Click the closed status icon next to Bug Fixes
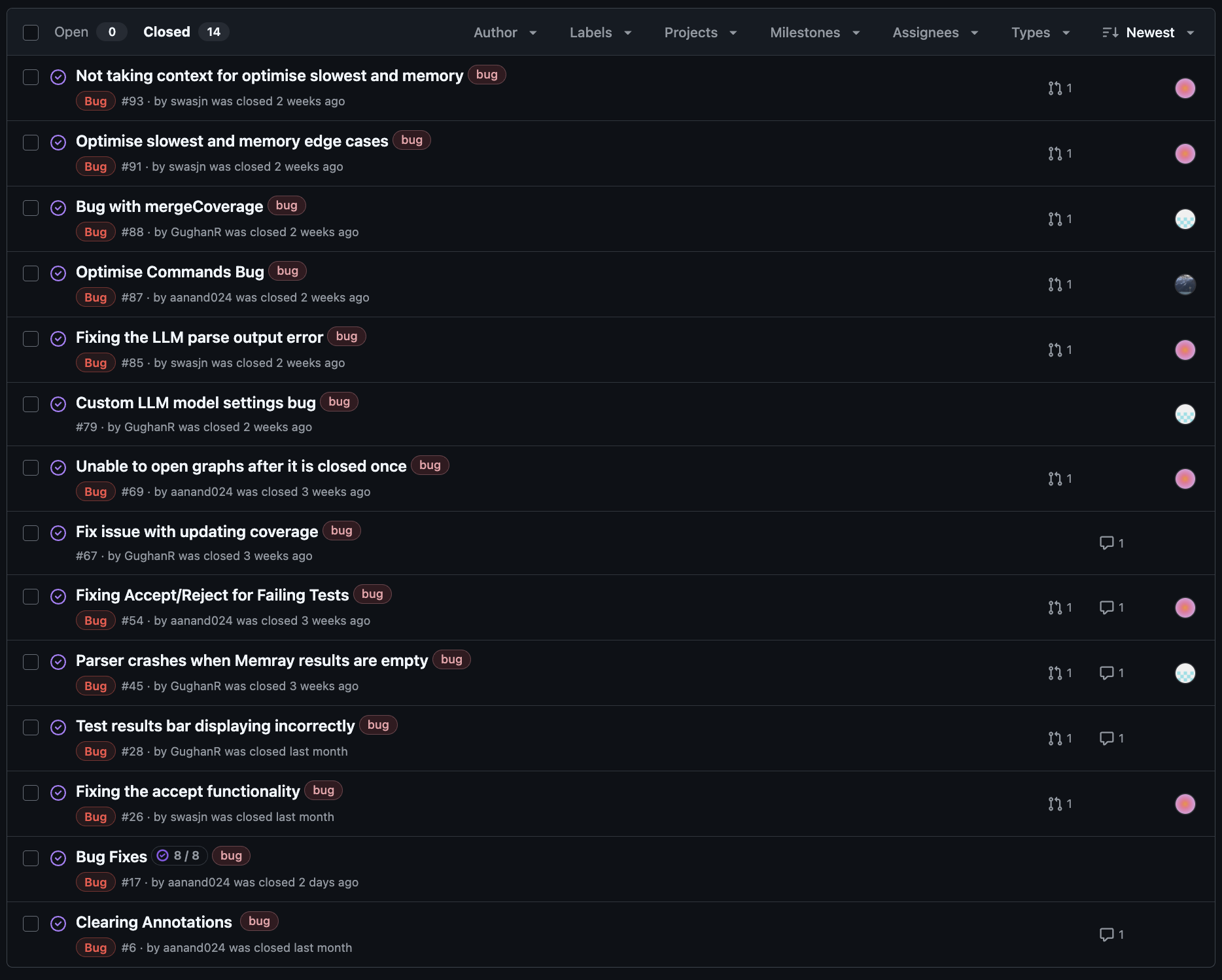 click(58, 858)
